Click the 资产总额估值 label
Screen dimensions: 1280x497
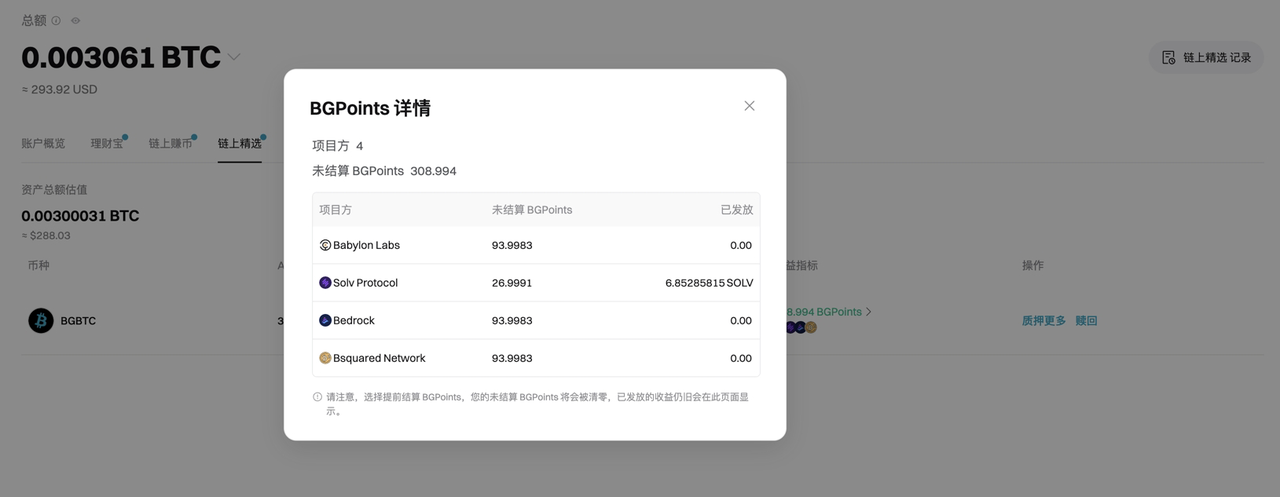pyautogui.click(x=55, y=190)
